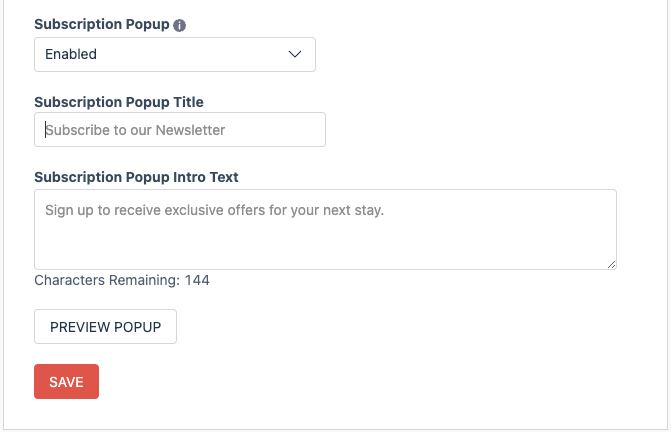Viewport: 671px width, 432px height.
Task: Click the Subscription Popup label text
Action: click(x=102, y=25)
